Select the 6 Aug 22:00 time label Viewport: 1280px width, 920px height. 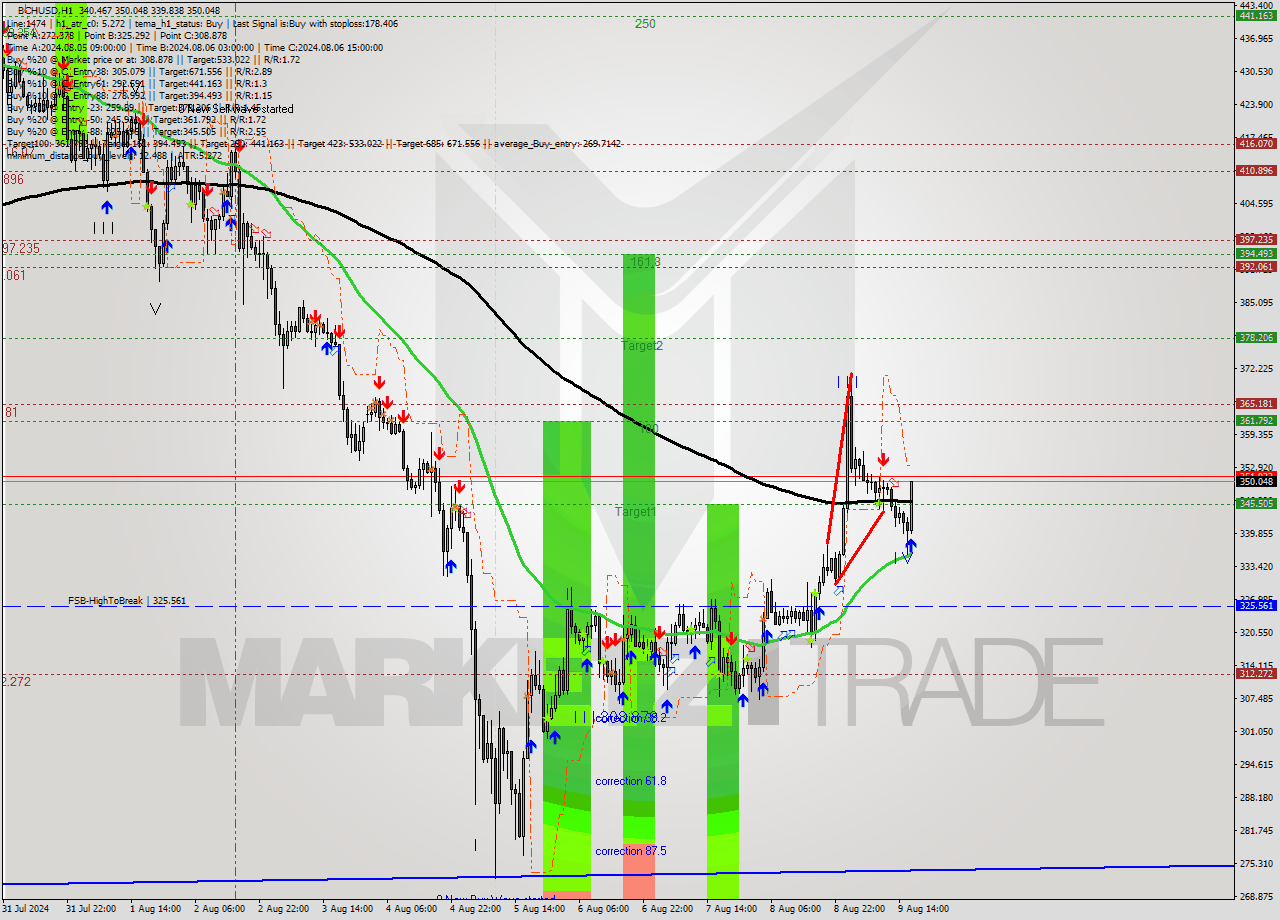(667, 909)
